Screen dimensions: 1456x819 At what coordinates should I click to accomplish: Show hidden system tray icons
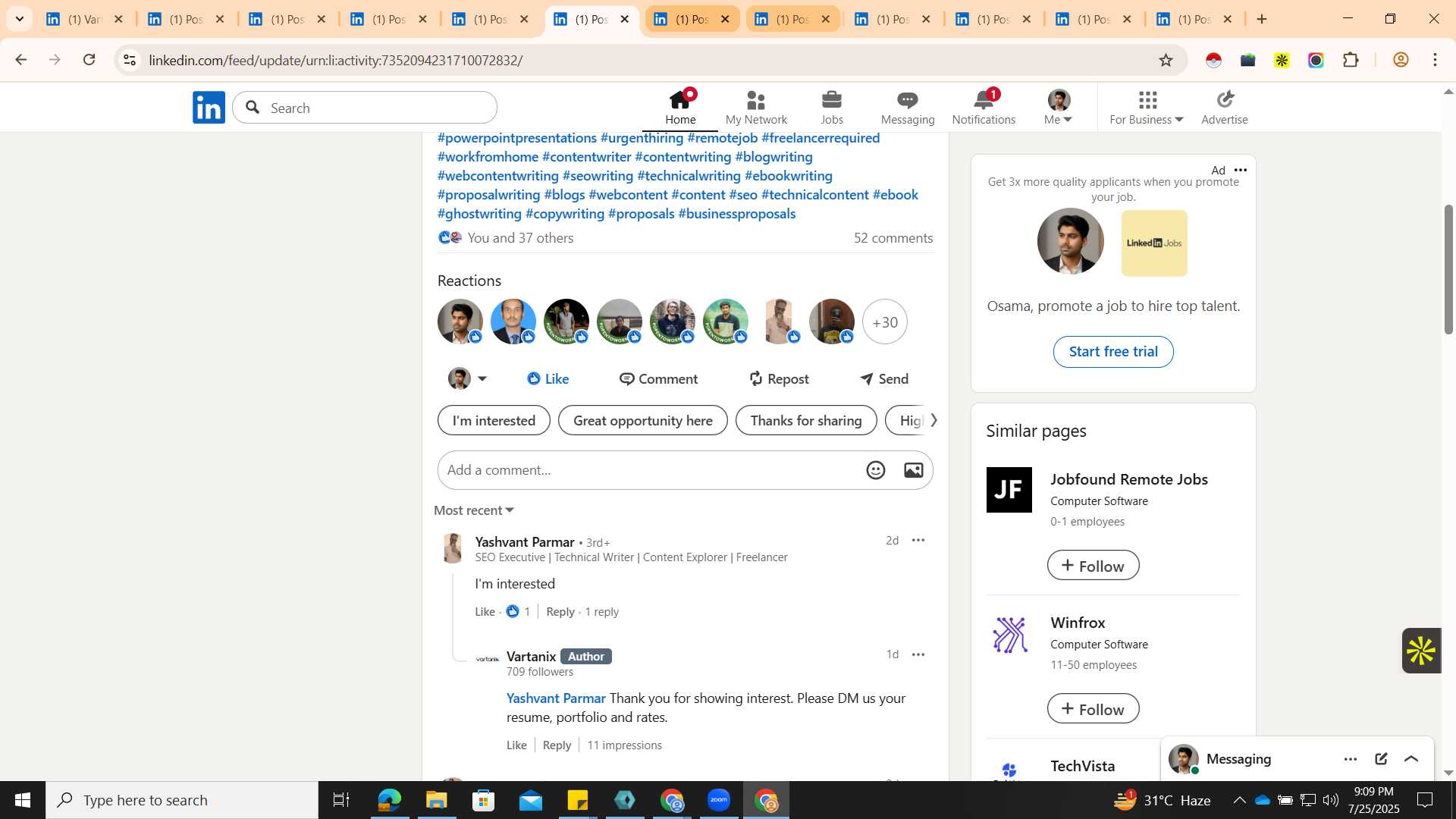tap(1239, 800)
